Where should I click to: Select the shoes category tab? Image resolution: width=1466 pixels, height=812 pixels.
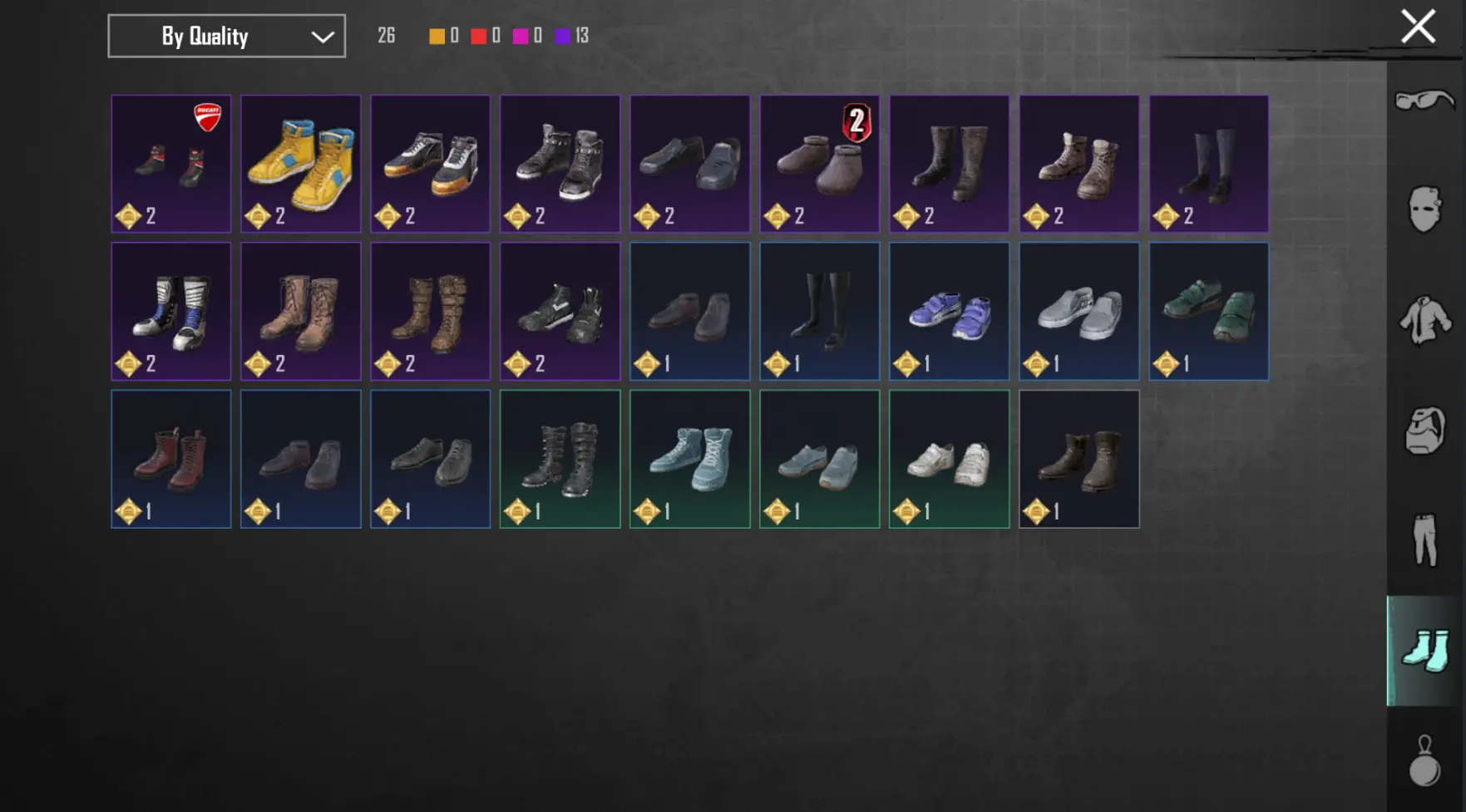point(1425,651)
